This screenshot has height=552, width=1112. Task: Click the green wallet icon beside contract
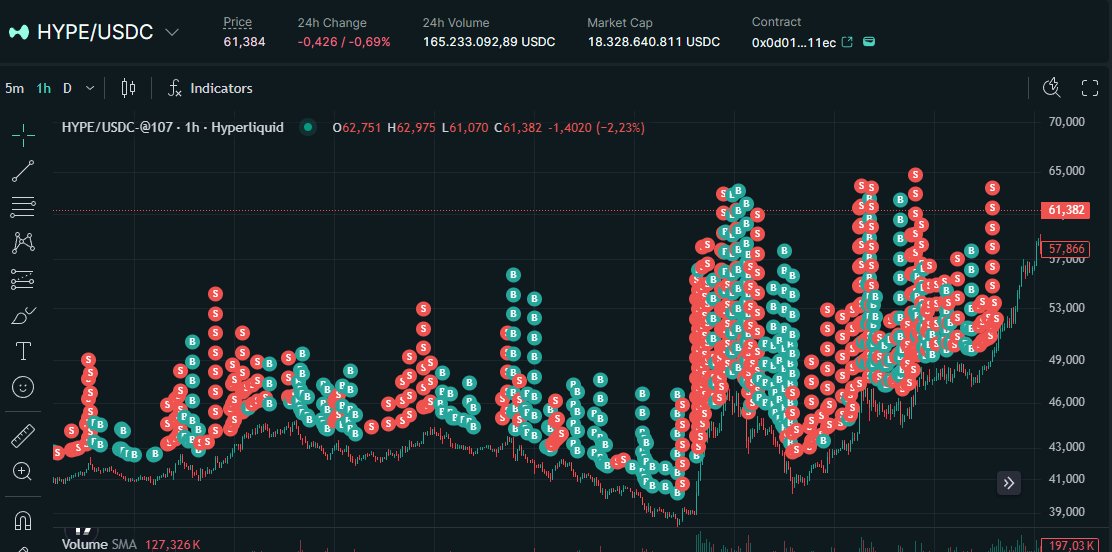pos(869,42)
